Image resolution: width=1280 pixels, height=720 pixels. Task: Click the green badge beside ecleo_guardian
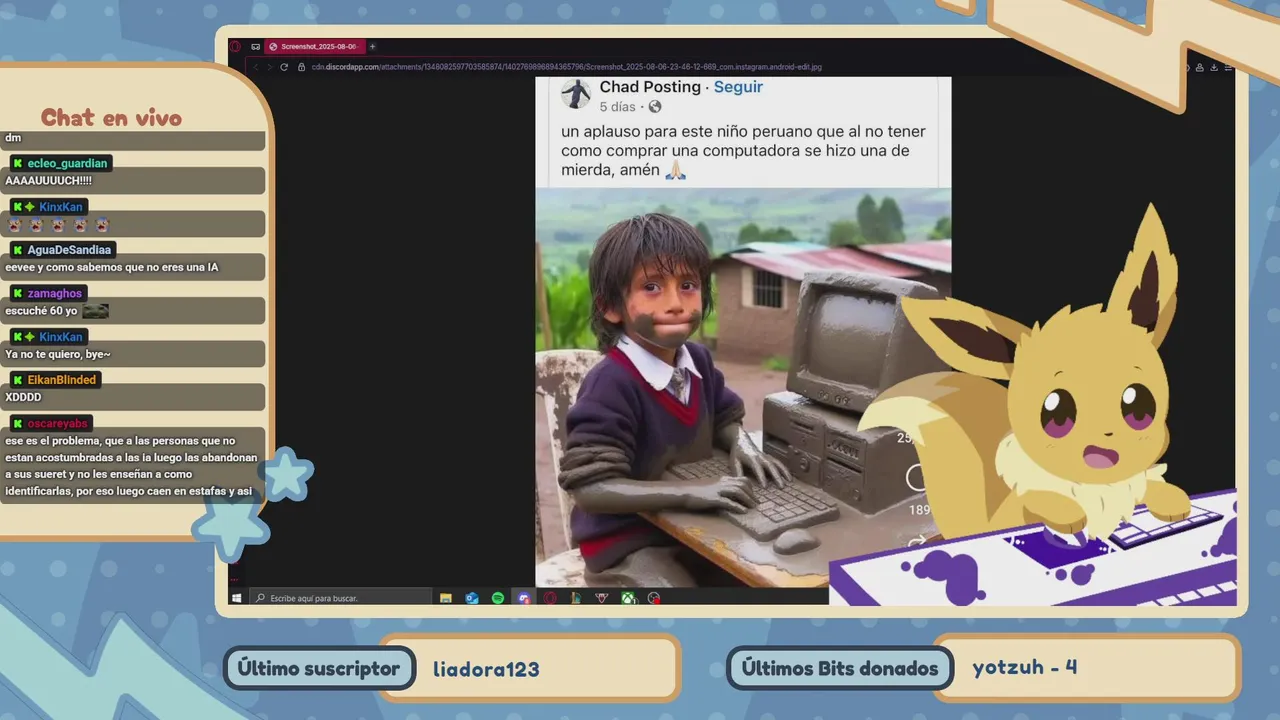tap(18, 163)
